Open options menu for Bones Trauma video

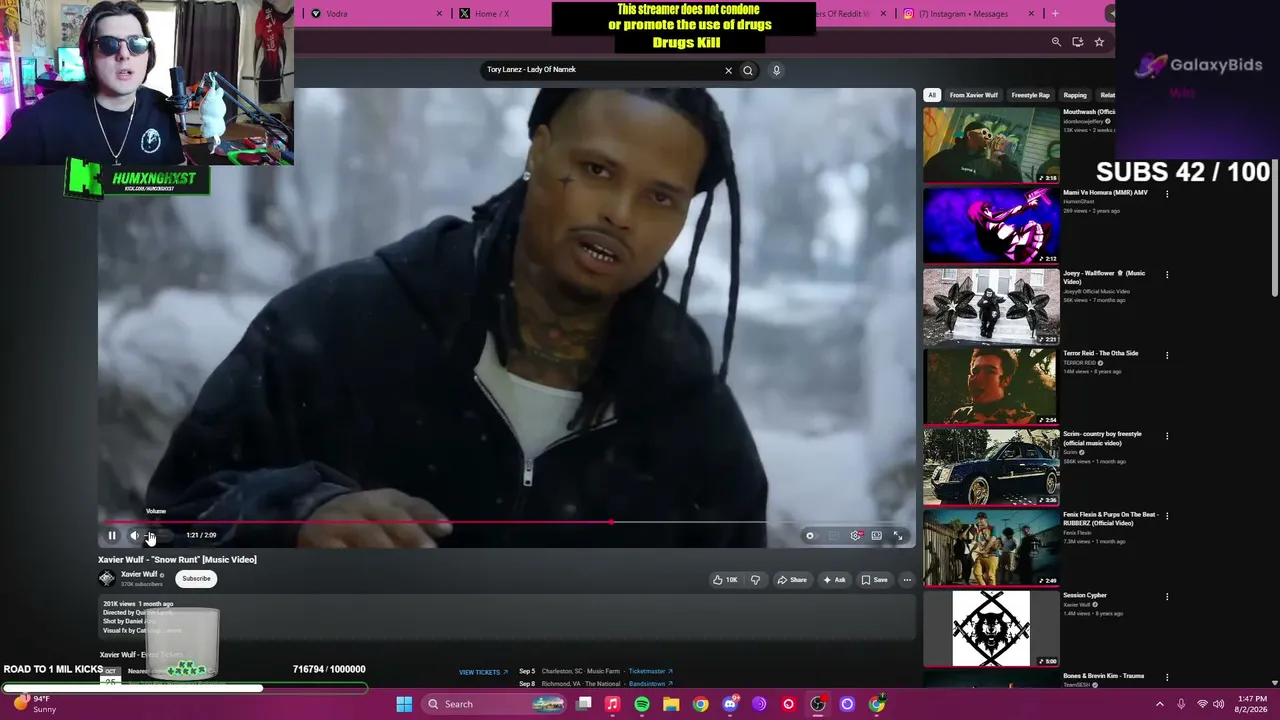point(1167,678)
